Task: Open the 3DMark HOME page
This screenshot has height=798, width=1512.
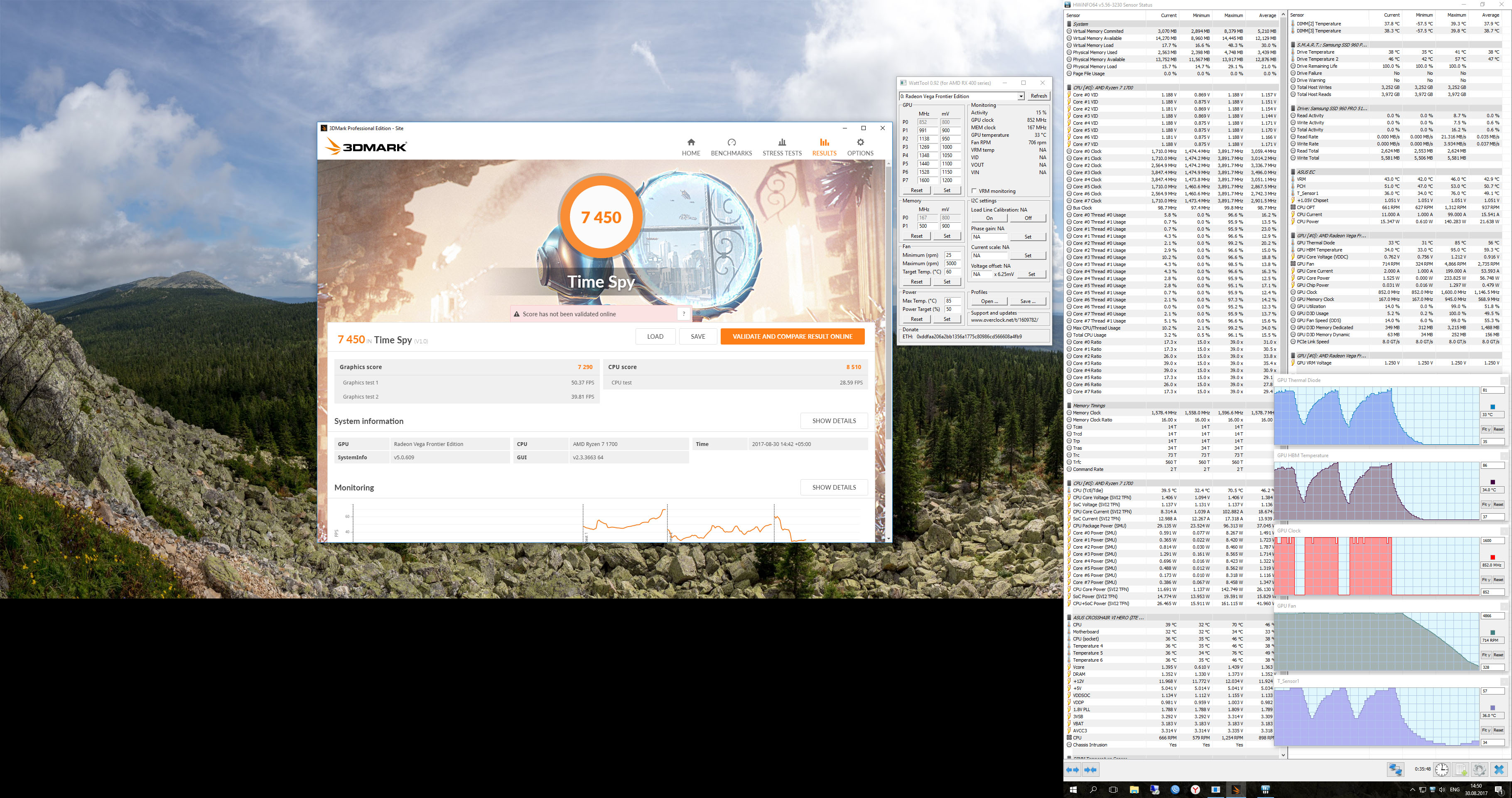Action: (x=691, y=146)
